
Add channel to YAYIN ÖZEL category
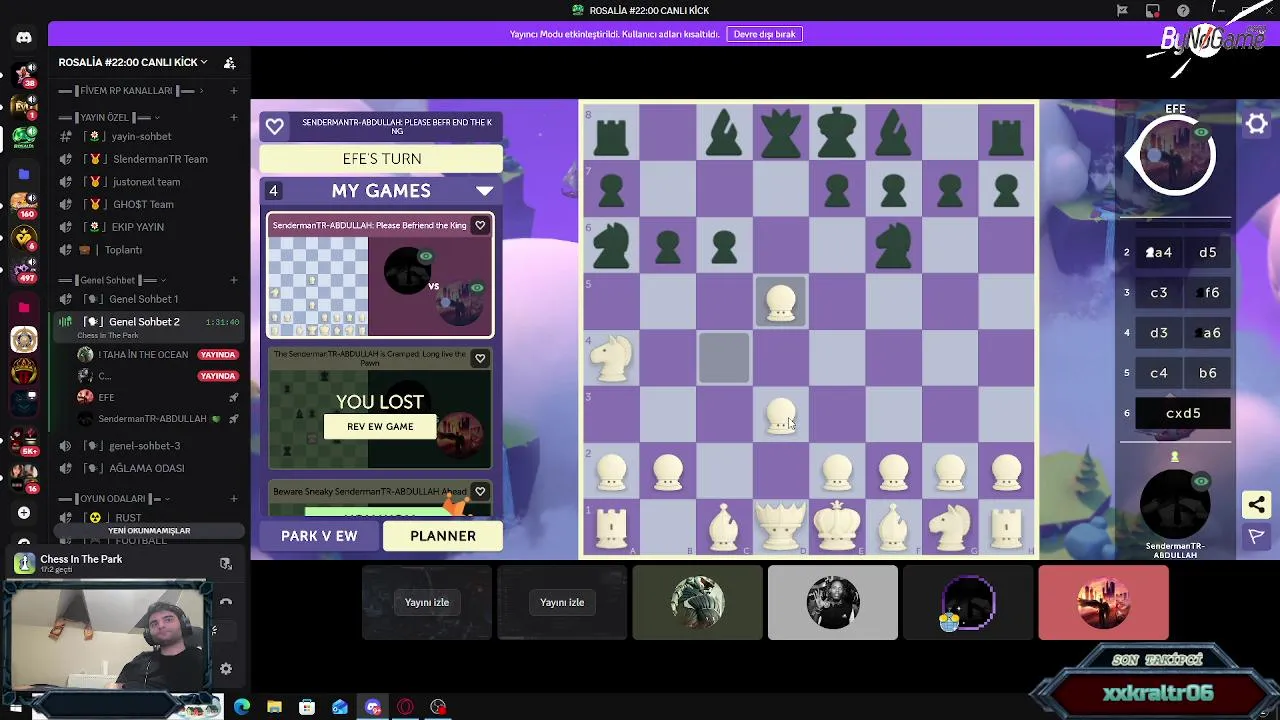tap(234, 118)
